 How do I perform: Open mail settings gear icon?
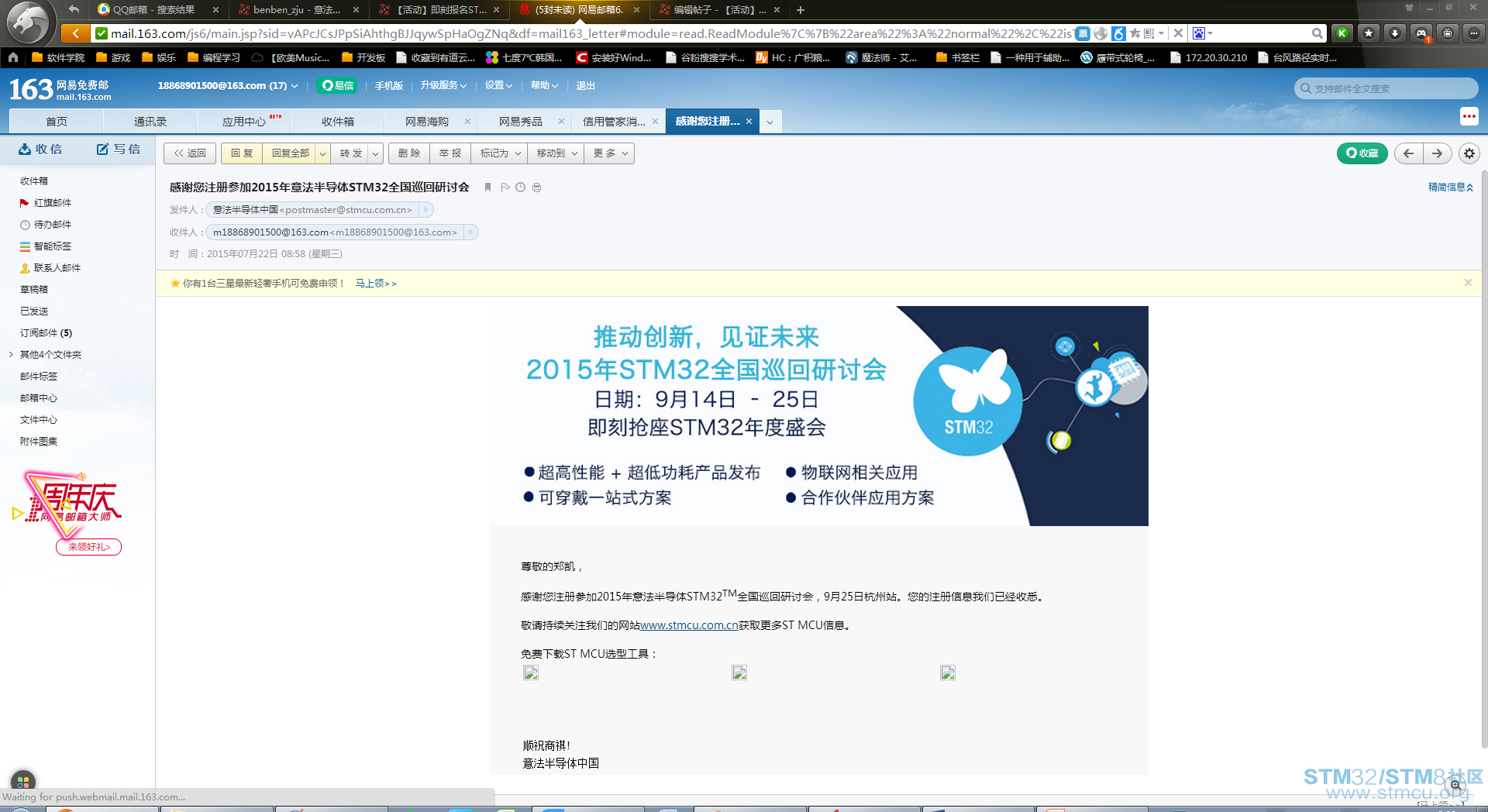tap(1469, 153)
